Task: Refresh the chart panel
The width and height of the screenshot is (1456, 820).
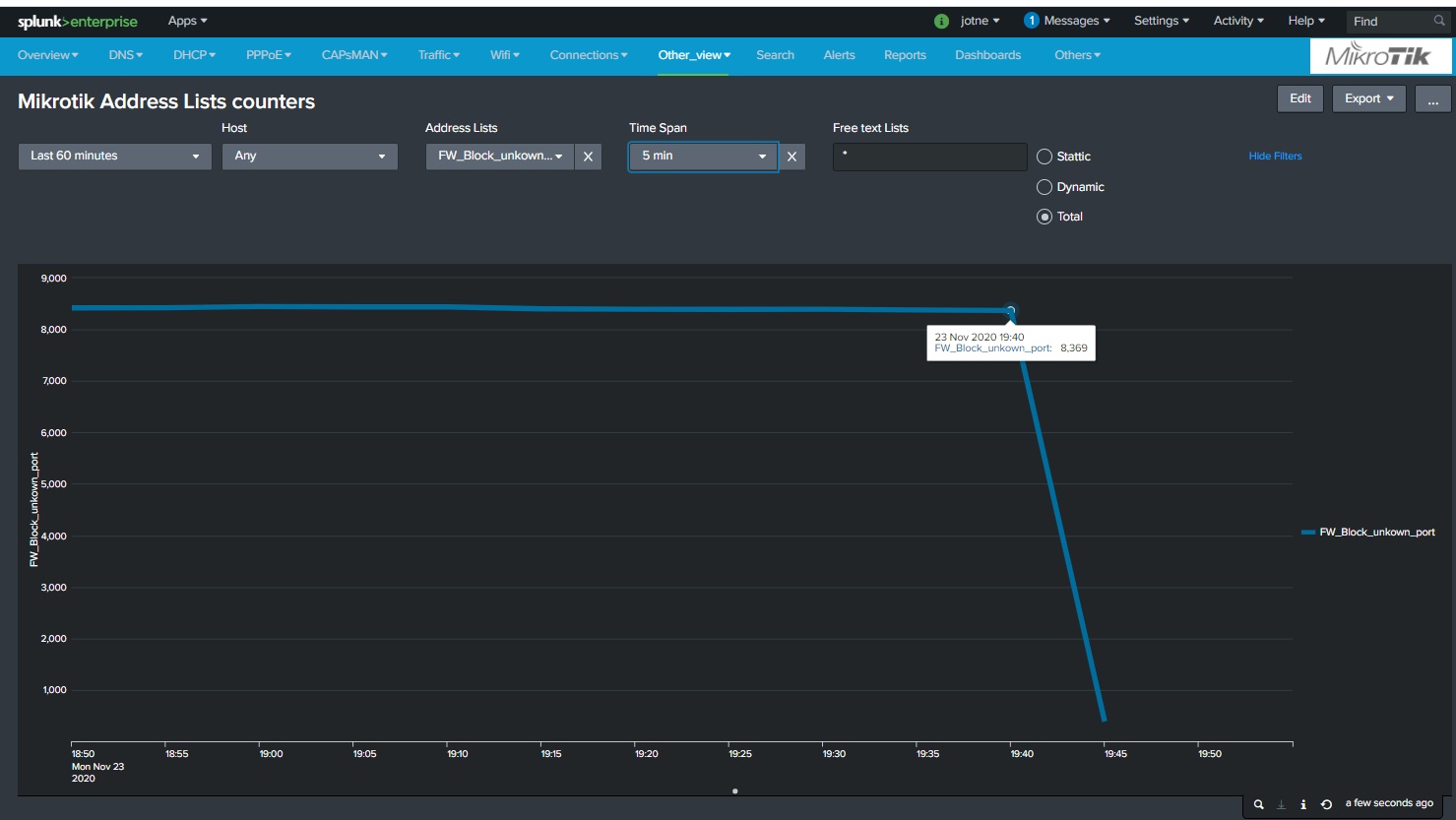Action: 1326,804
